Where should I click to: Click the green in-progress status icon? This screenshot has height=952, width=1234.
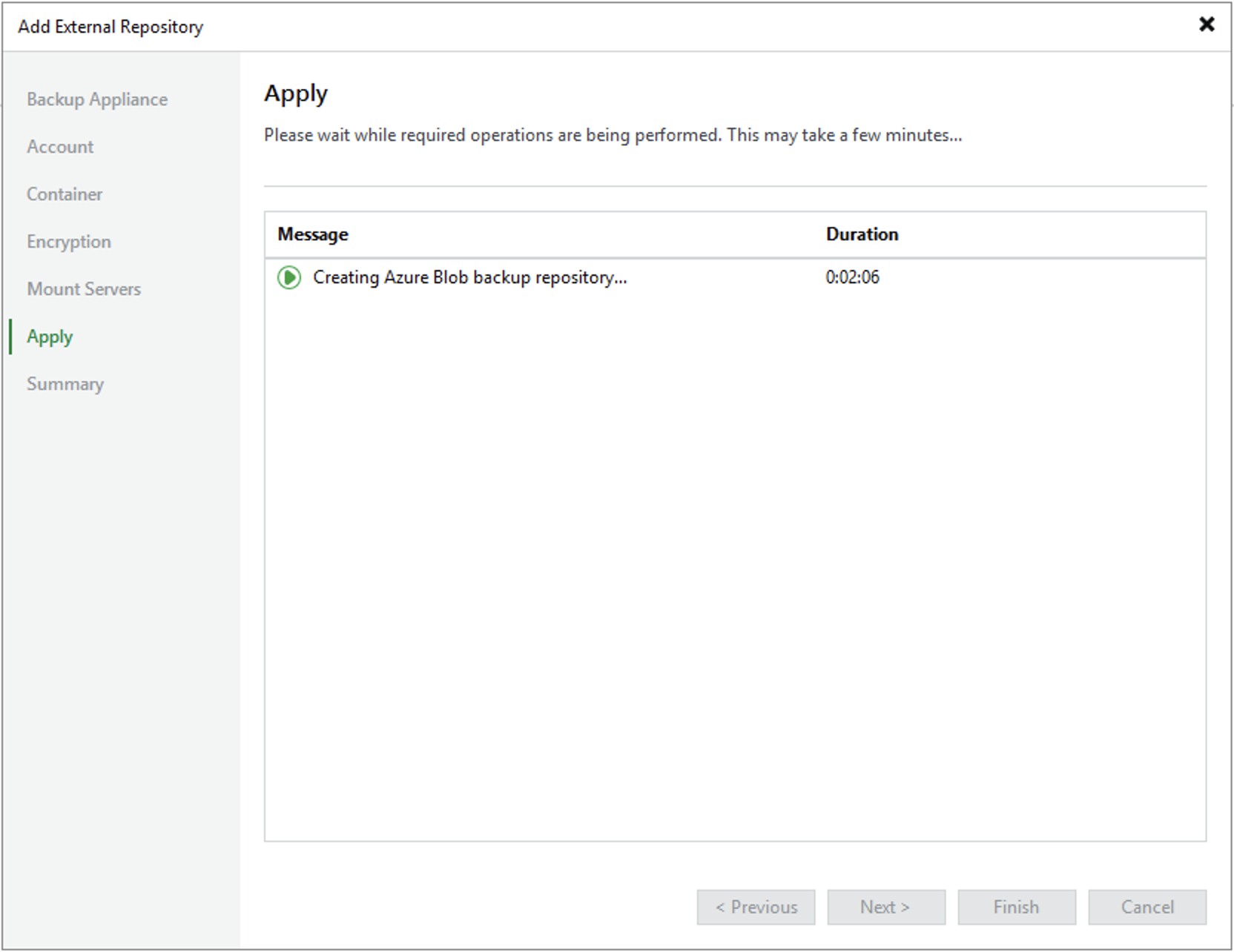289,277
